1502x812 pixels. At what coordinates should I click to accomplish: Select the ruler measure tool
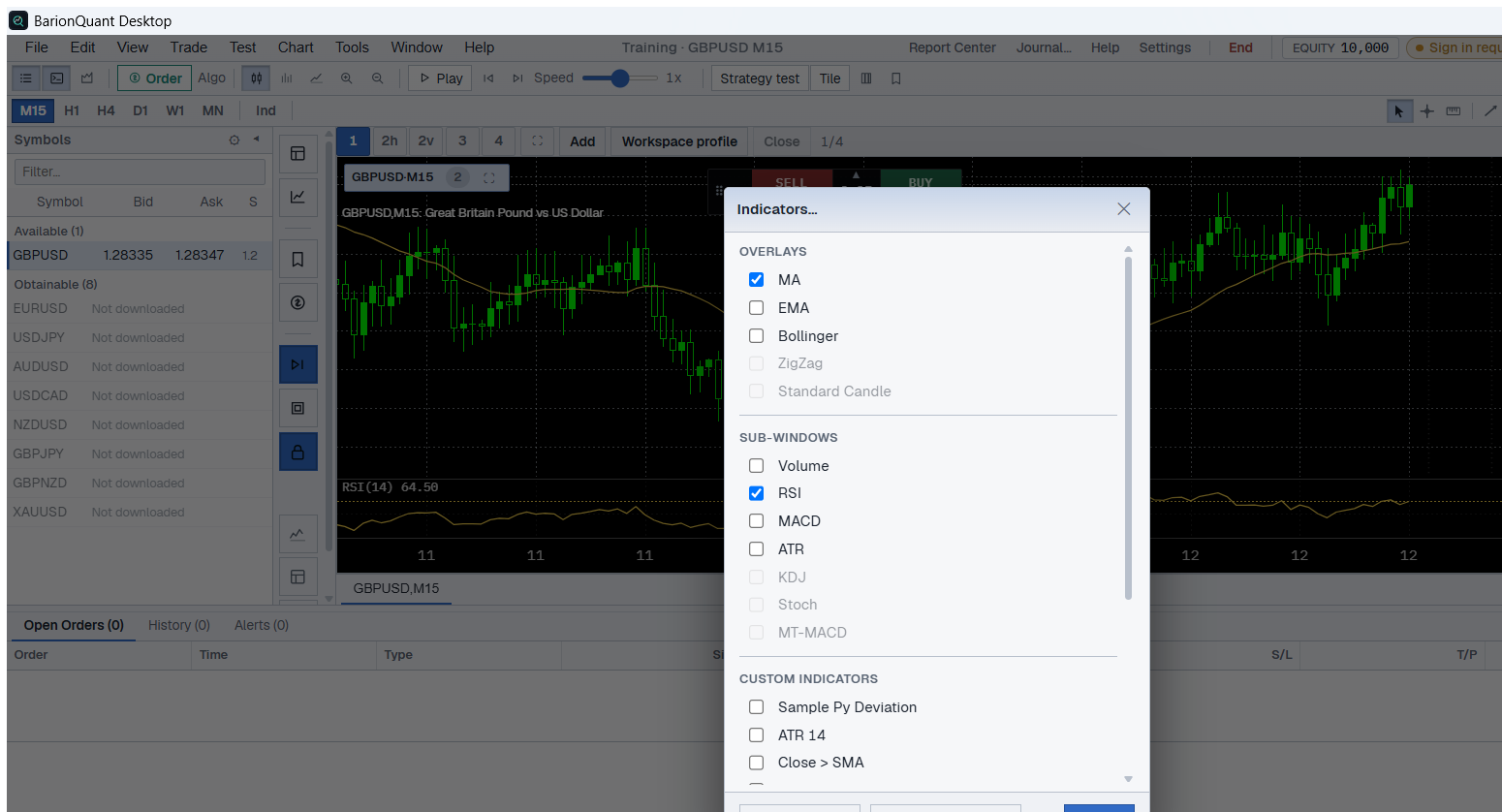tap(1454, 111)
